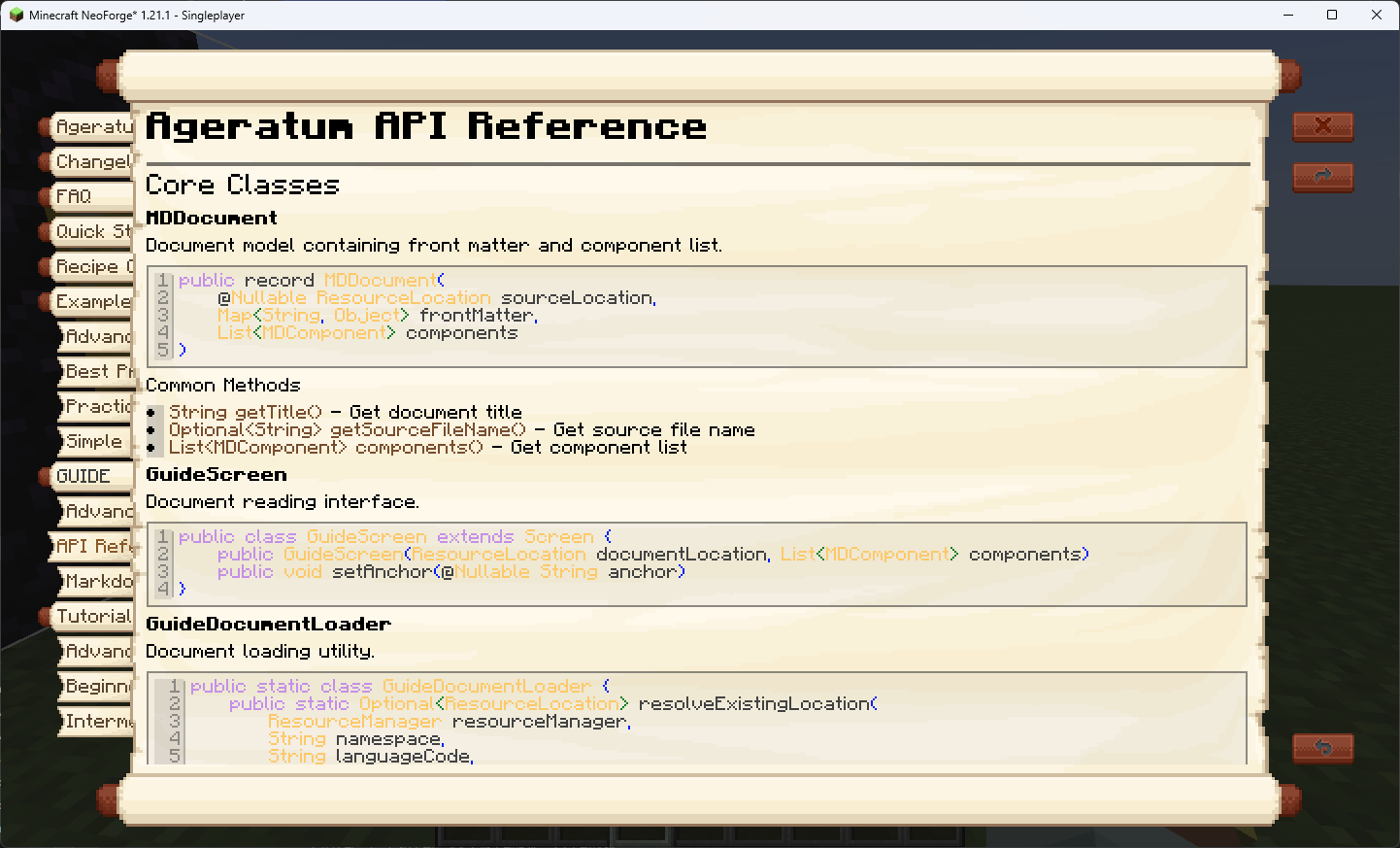Minimize the Minecraft NeoForge window
1400x848 pixels.
click(1288, 15)
